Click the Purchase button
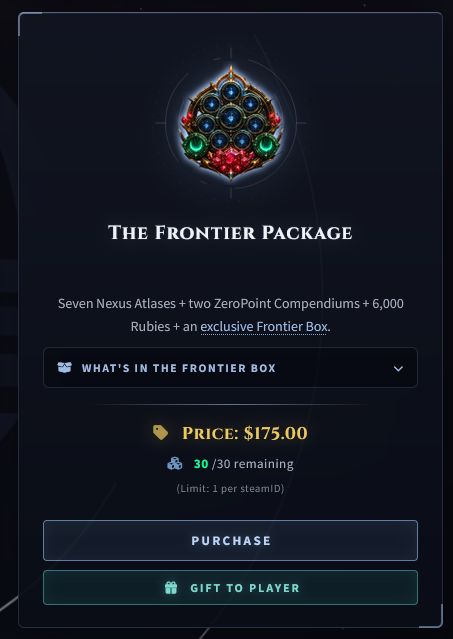Image resolution: width=453 pixels, height=639 pixels. click(231, 540)
